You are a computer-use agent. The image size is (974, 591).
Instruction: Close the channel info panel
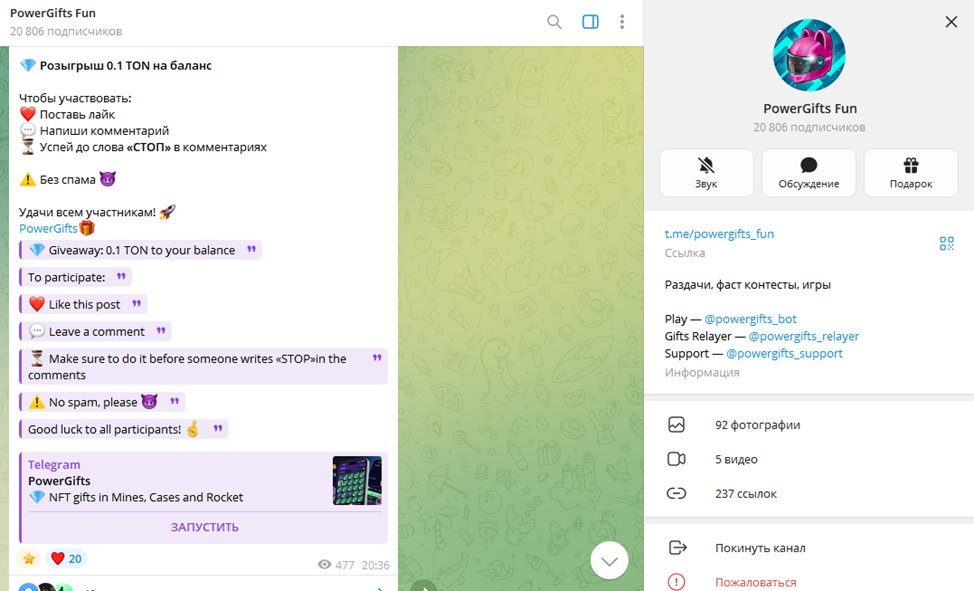coord(951,22)
